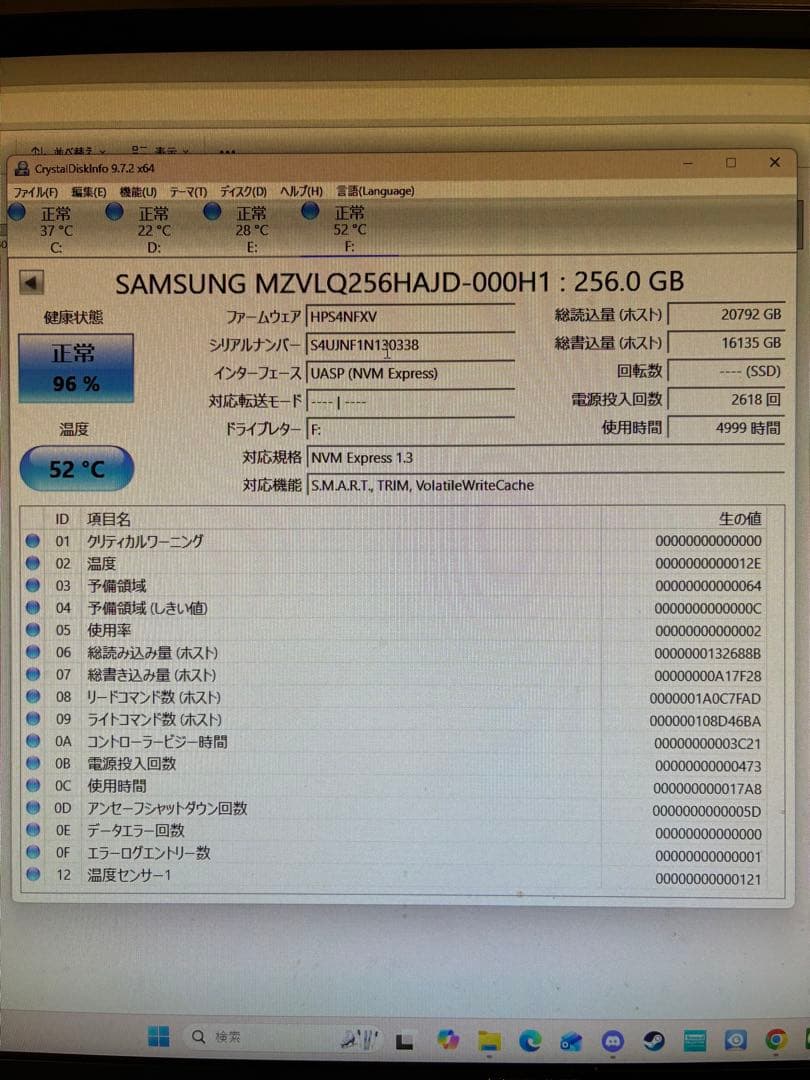Open the ヘルプ(H) menu
Image resolution: width=810 pixels, height=1080 pixels.
point(301,191)
